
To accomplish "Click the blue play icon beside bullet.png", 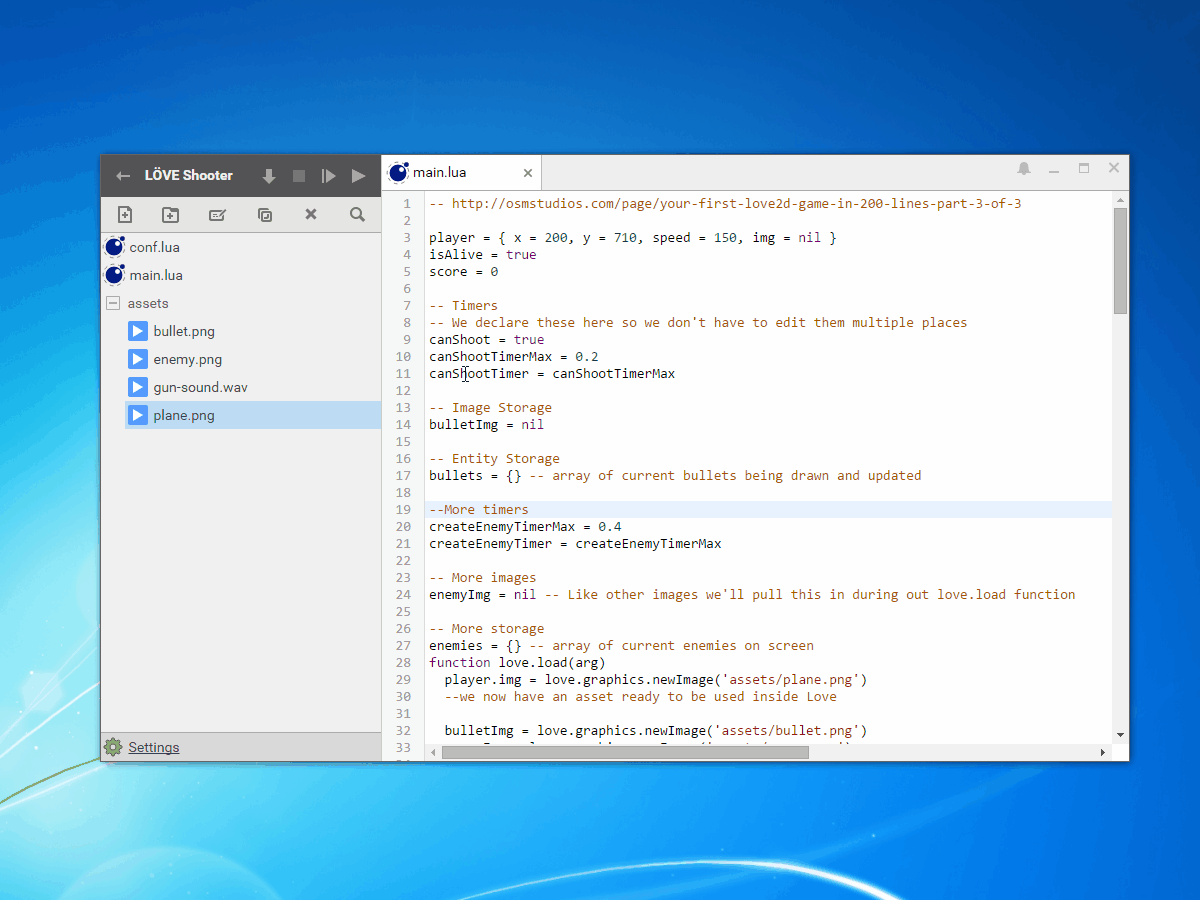I will tap(138, 331).
